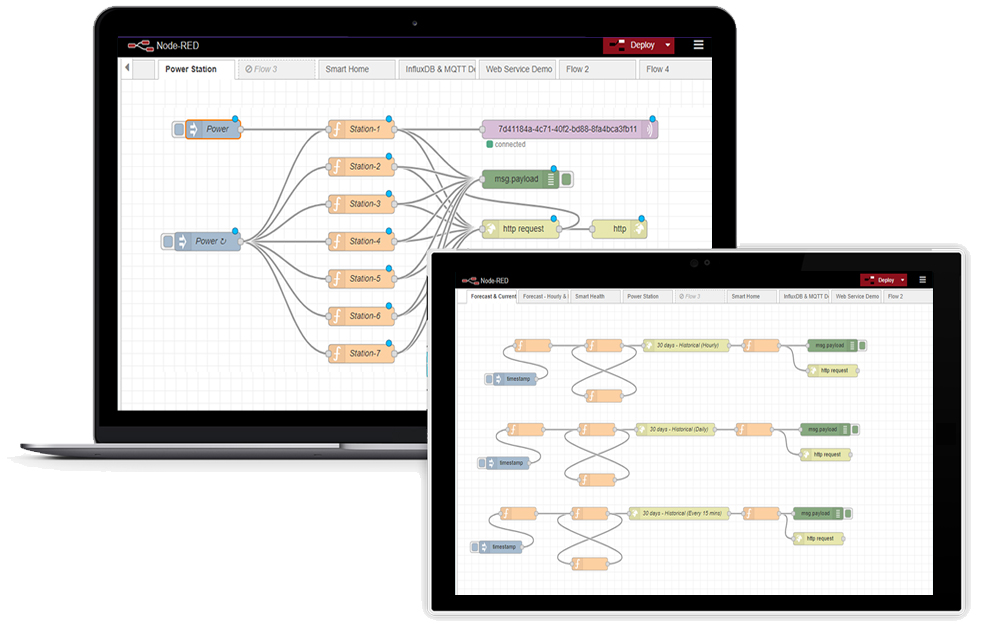
Task: Select the Station-4 function node
Action: [362, 241]
